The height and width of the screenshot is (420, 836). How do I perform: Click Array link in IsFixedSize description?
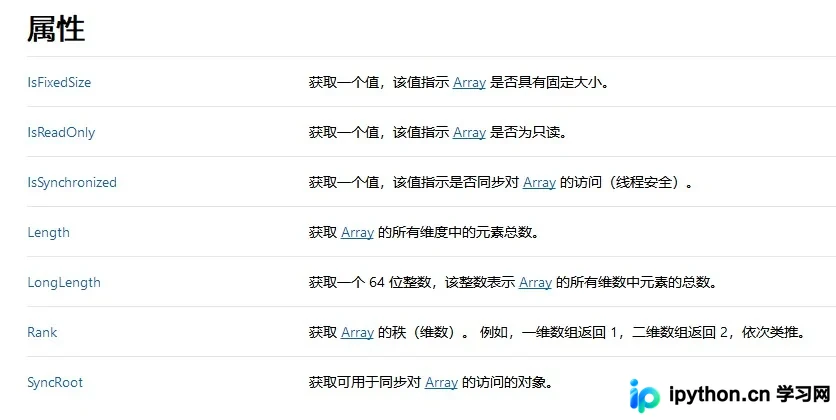pos(469,83)
